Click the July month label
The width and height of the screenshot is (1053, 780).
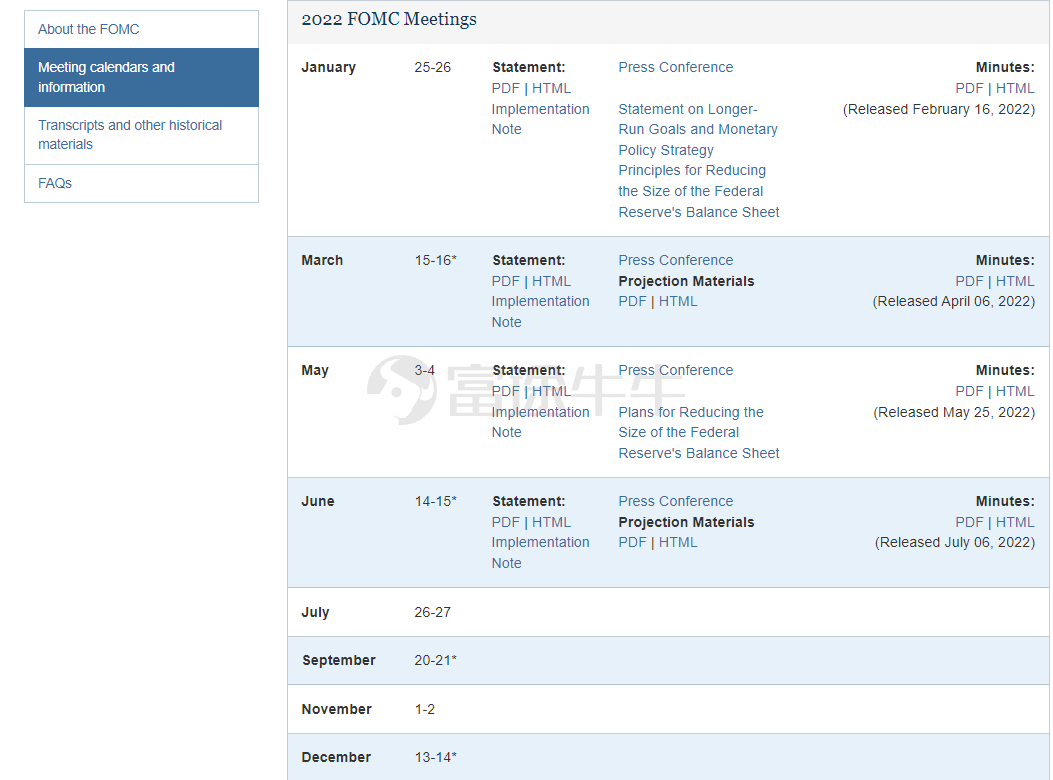point(315,613)
